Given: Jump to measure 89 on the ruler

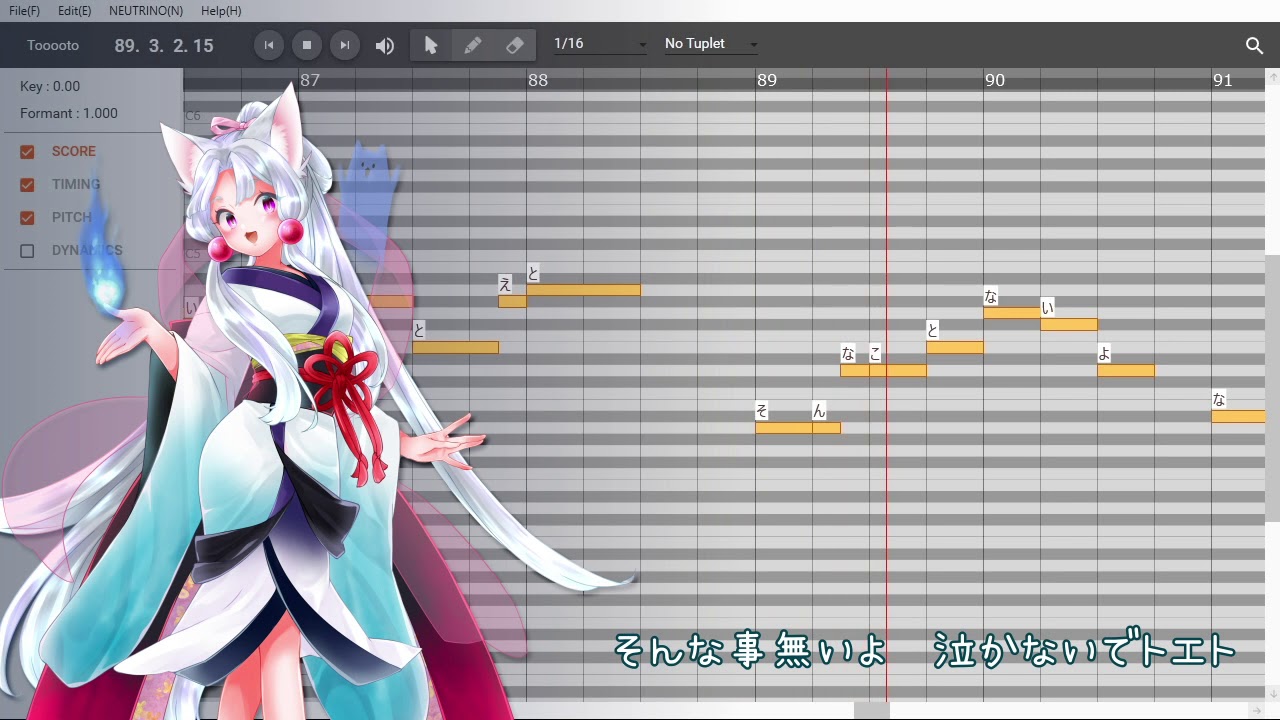Looking at the screenshot, I should coord(767,80).
